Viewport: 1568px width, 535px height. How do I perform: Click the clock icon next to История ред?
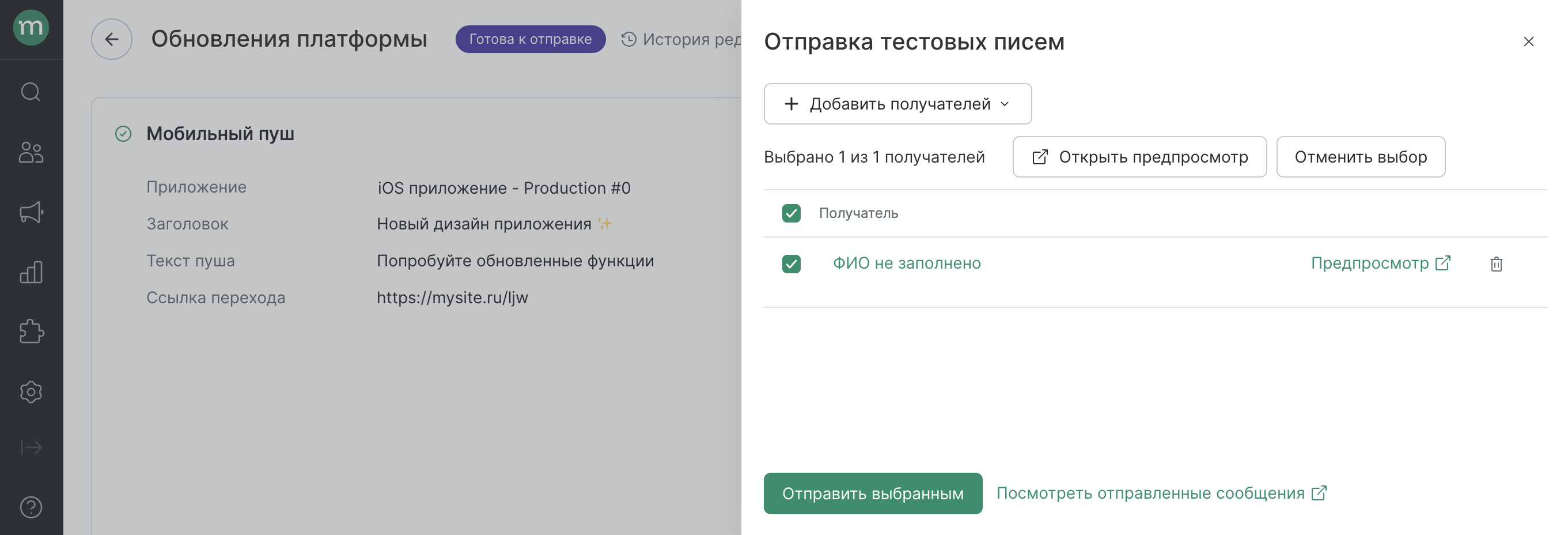[x=629, y=39]
